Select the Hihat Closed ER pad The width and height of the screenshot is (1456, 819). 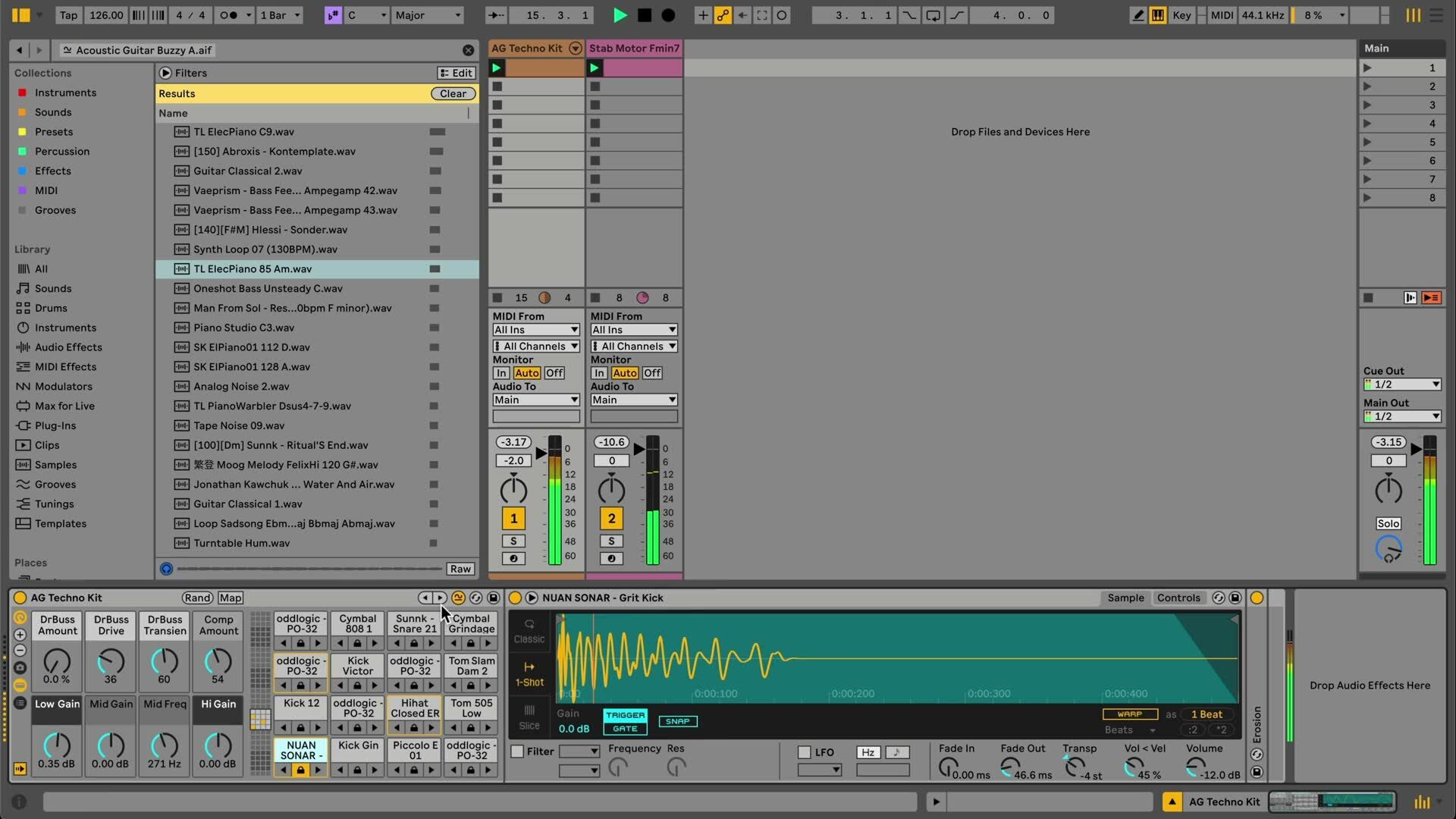coord(415,708)
